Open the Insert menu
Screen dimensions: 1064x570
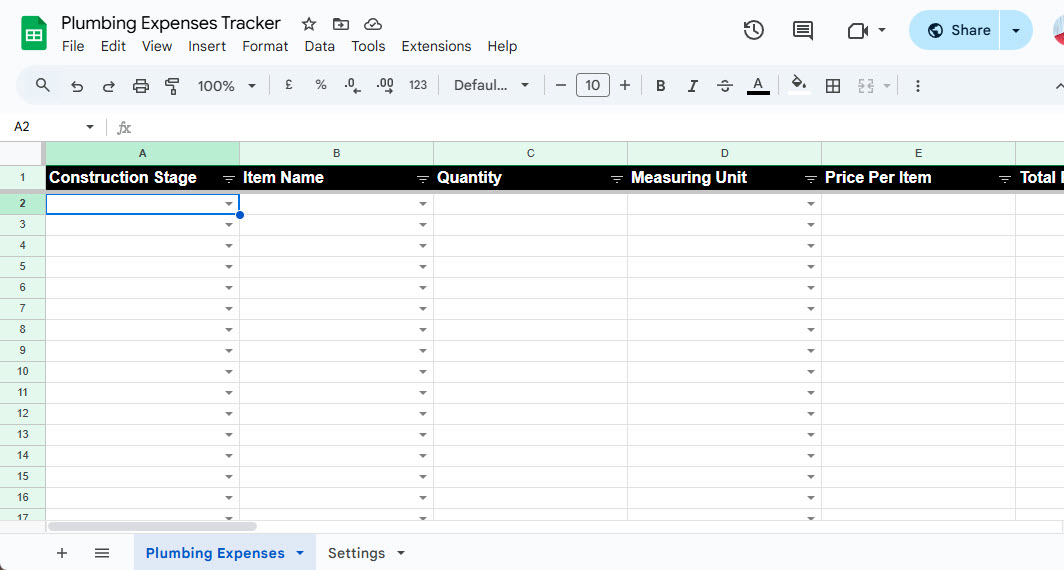(207, 46)
